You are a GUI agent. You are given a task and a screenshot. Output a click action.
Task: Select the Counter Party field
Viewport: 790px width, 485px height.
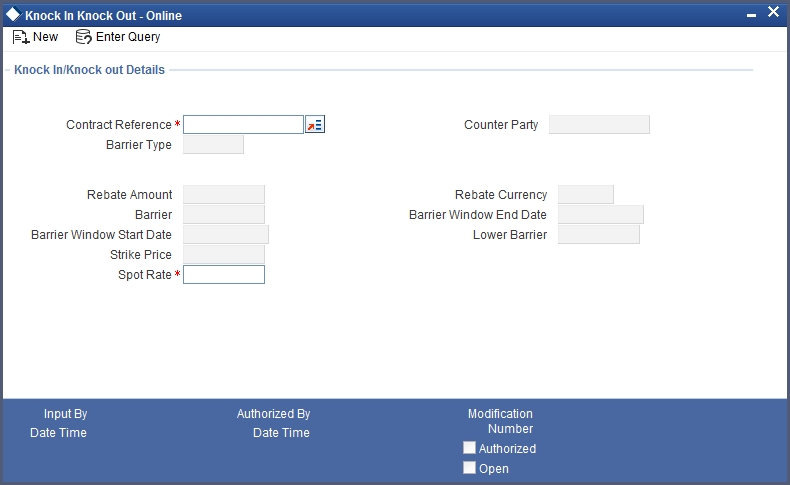coord(599,125)
